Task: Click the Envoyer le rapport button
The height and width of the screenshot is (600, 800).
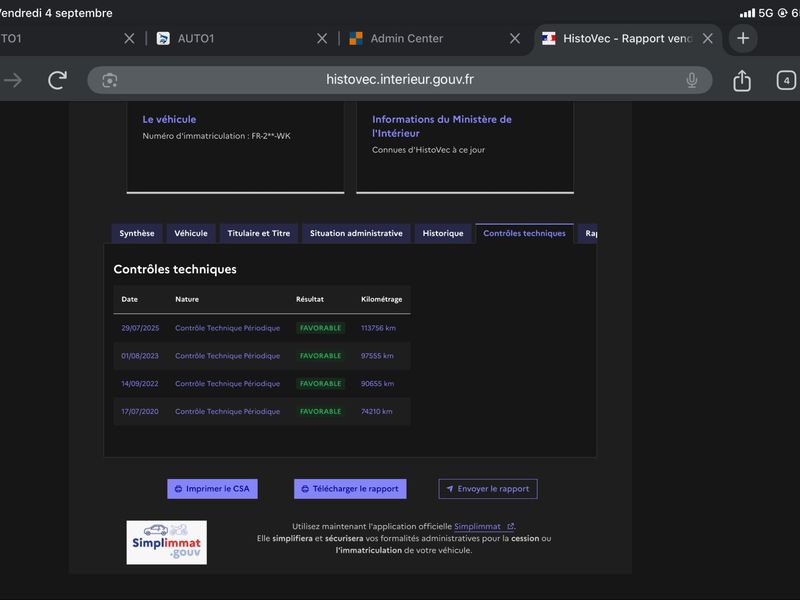Action: [x=488, y=489]
